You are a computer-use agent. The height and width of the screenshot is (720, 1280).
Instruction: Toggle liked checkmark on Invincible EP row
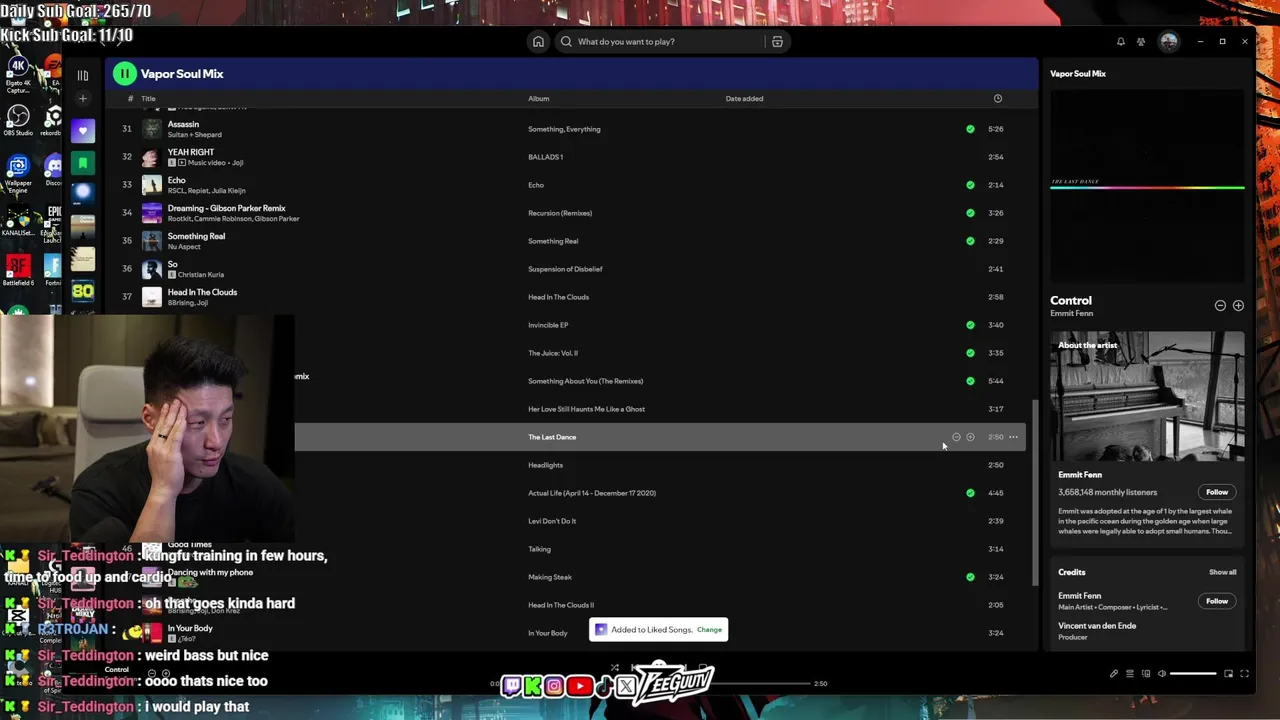(x=970, y=325)
